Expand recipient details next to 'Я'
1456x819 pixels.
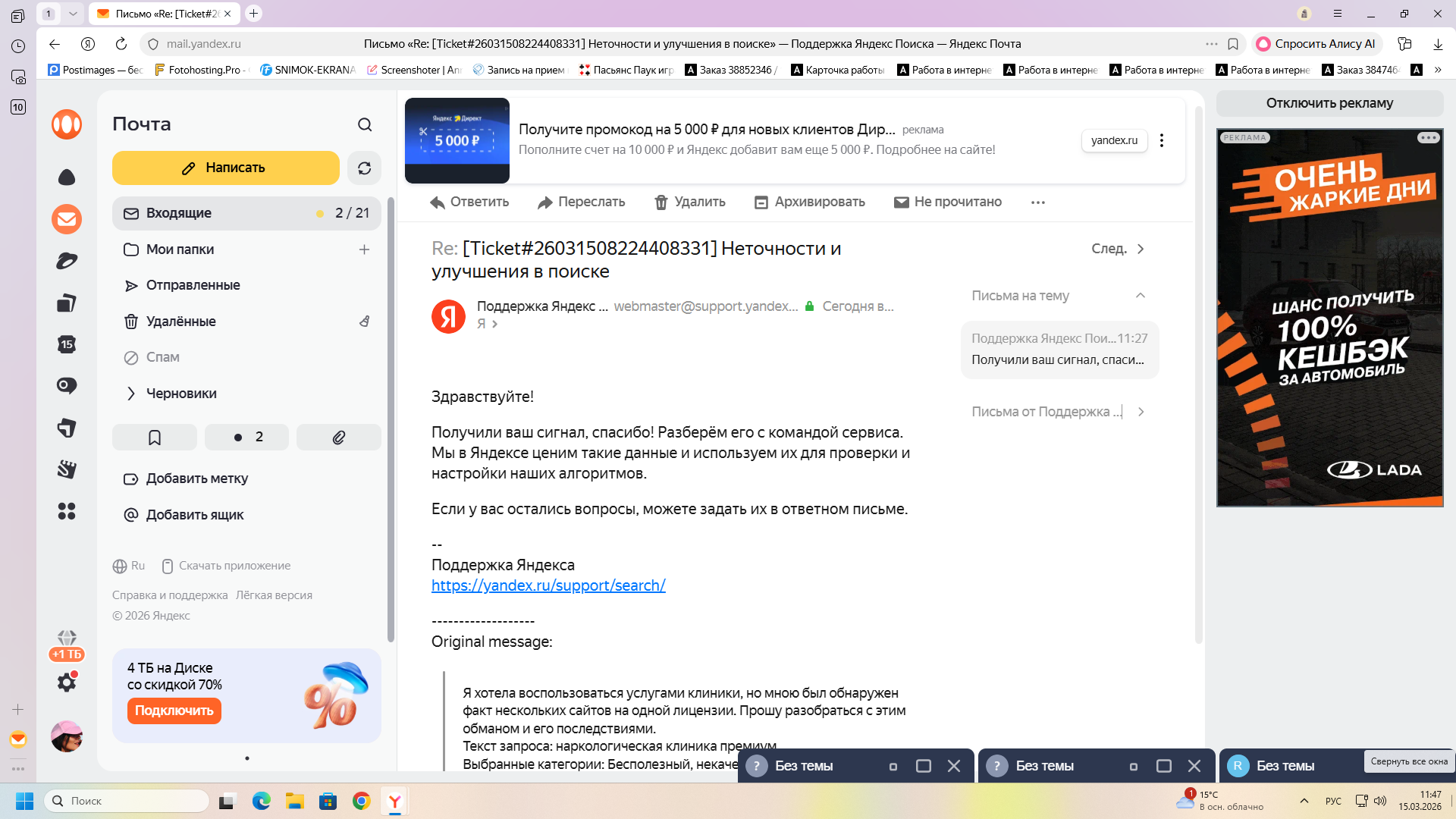click(x=495, y=325)
